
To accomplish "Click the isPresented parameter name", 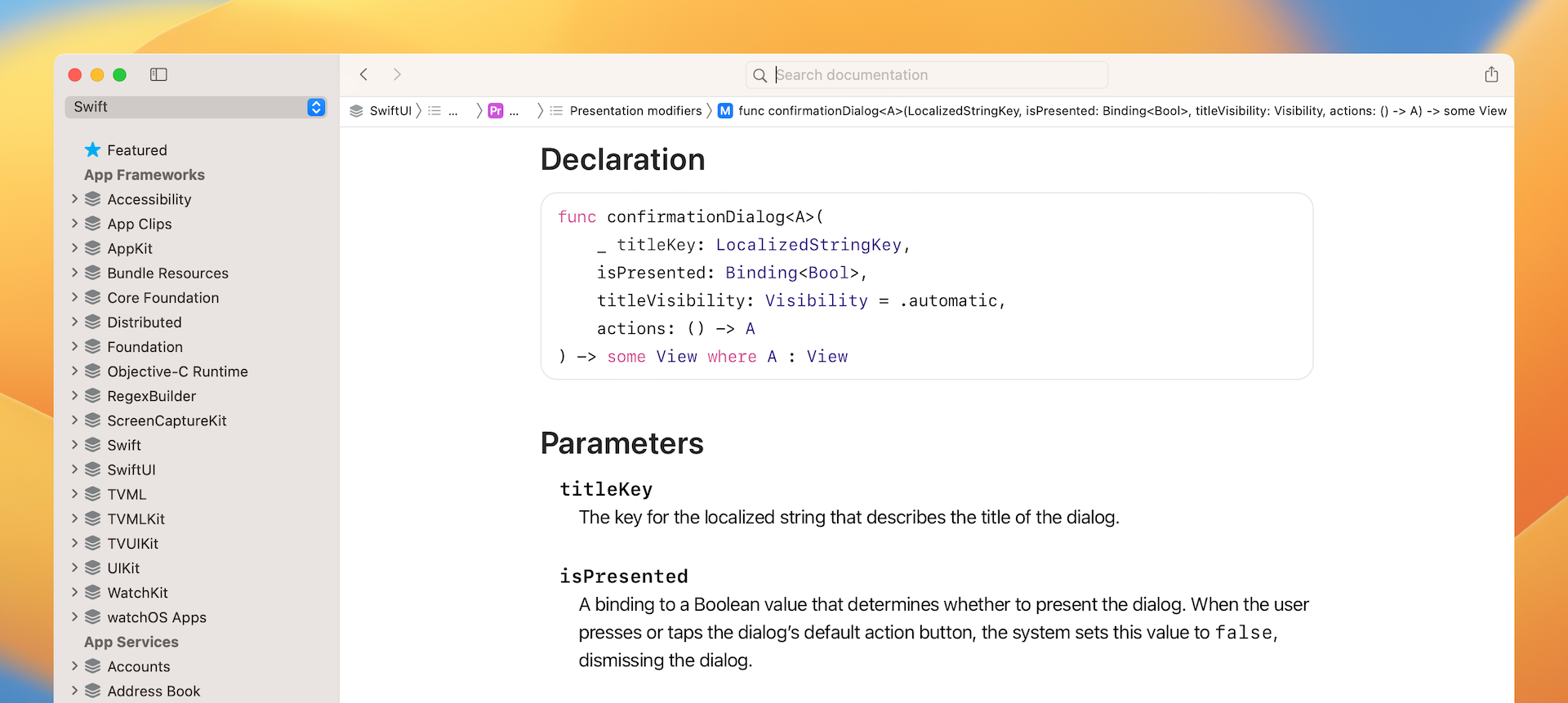I will 624,576.
